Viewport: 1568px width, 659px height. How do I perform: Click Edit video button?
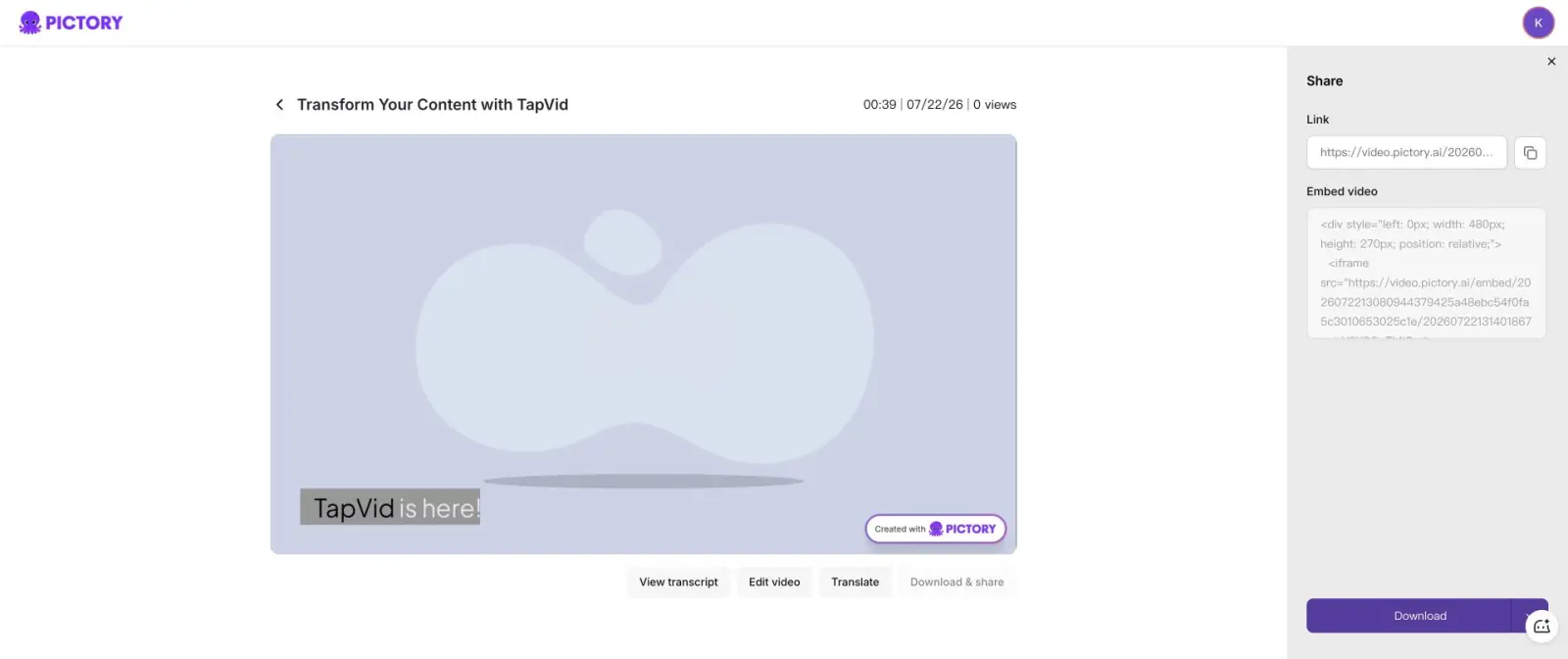(774, 582)
